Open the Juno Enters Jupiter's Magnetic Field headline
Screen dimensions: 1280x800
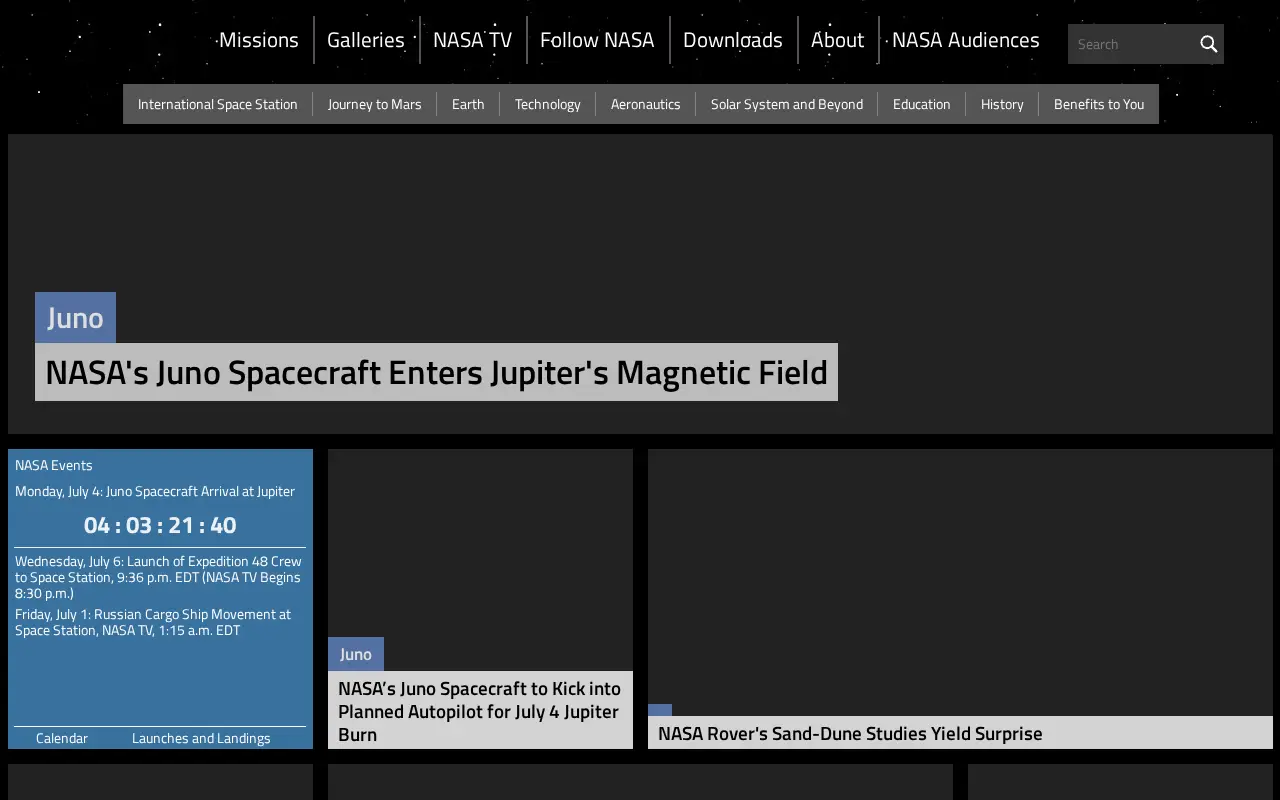point(436,372)
